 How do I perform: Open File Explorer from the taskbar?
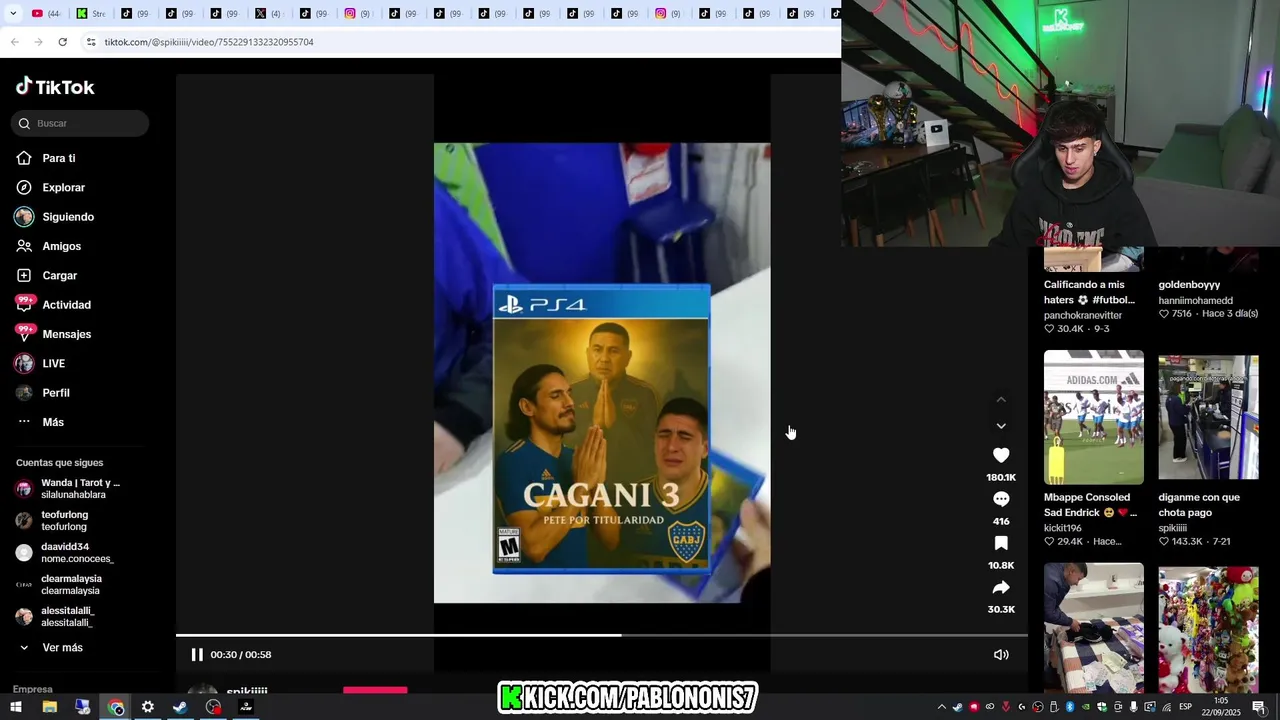pos(50,707)
